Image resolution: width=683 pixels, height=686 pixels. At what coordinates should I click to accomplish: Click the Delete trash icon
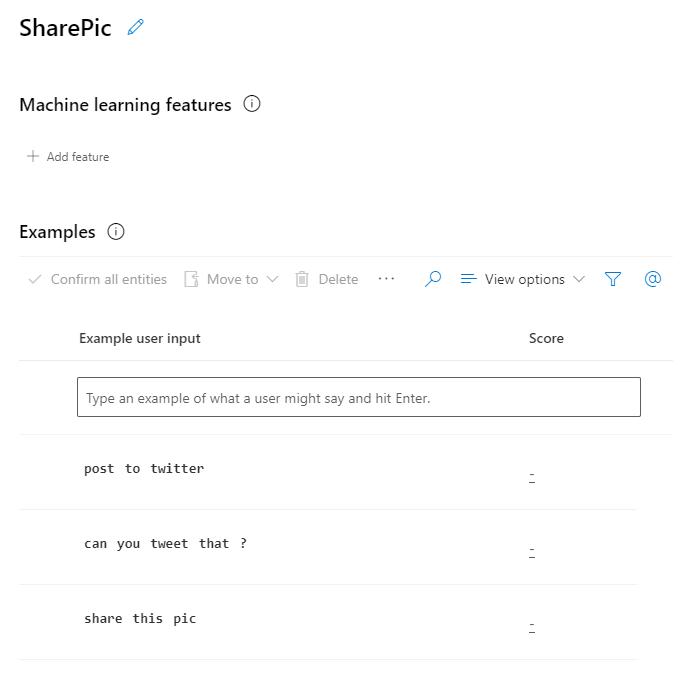pos(302,280)
